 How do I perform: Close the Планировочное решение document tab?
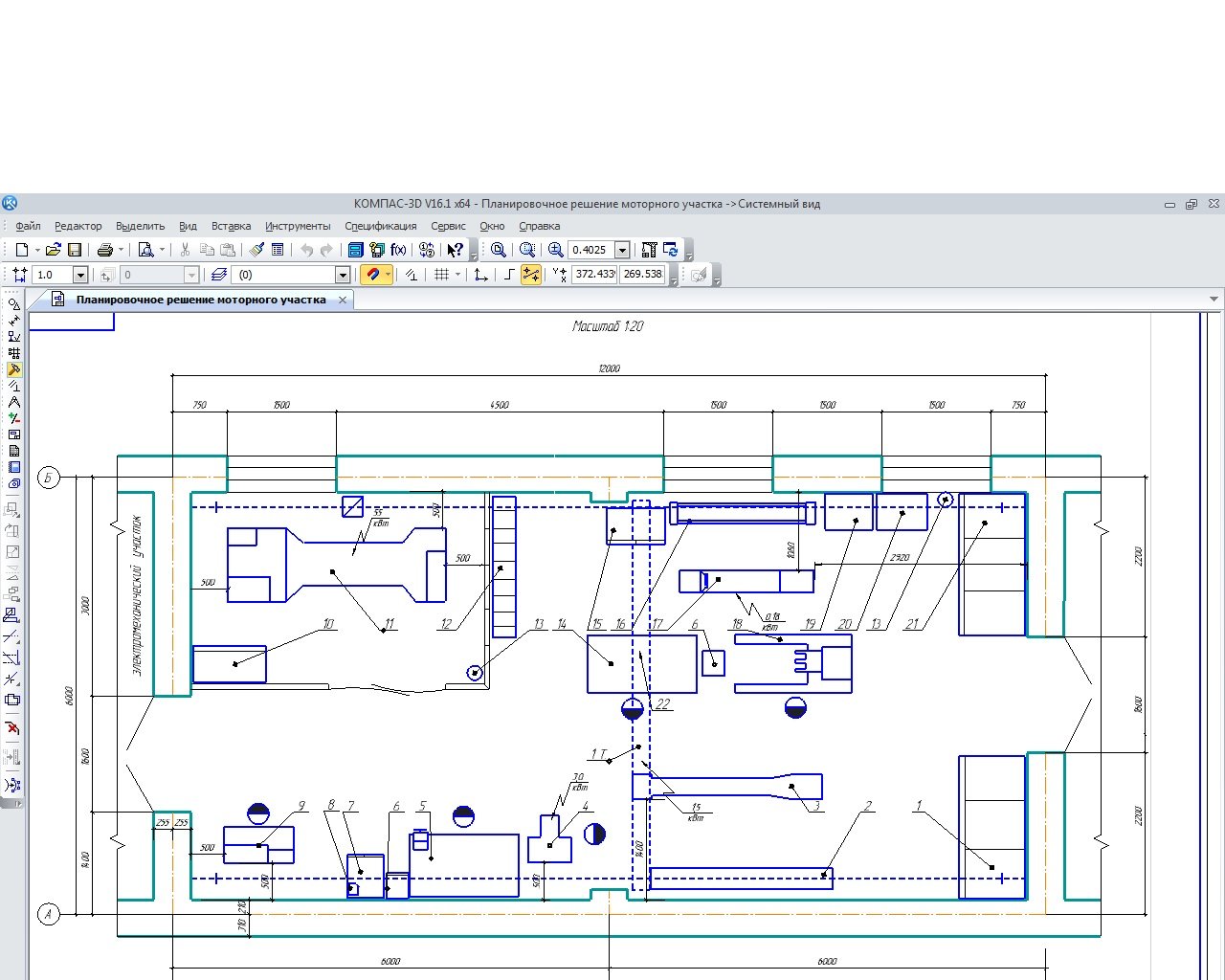pos(343,300)
